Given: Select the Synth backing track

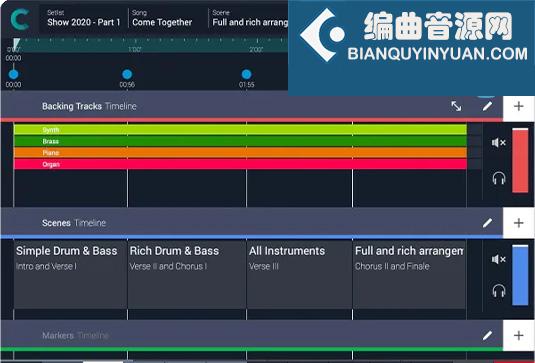Looking at the screenshot, I should click(x=240, y=130).
